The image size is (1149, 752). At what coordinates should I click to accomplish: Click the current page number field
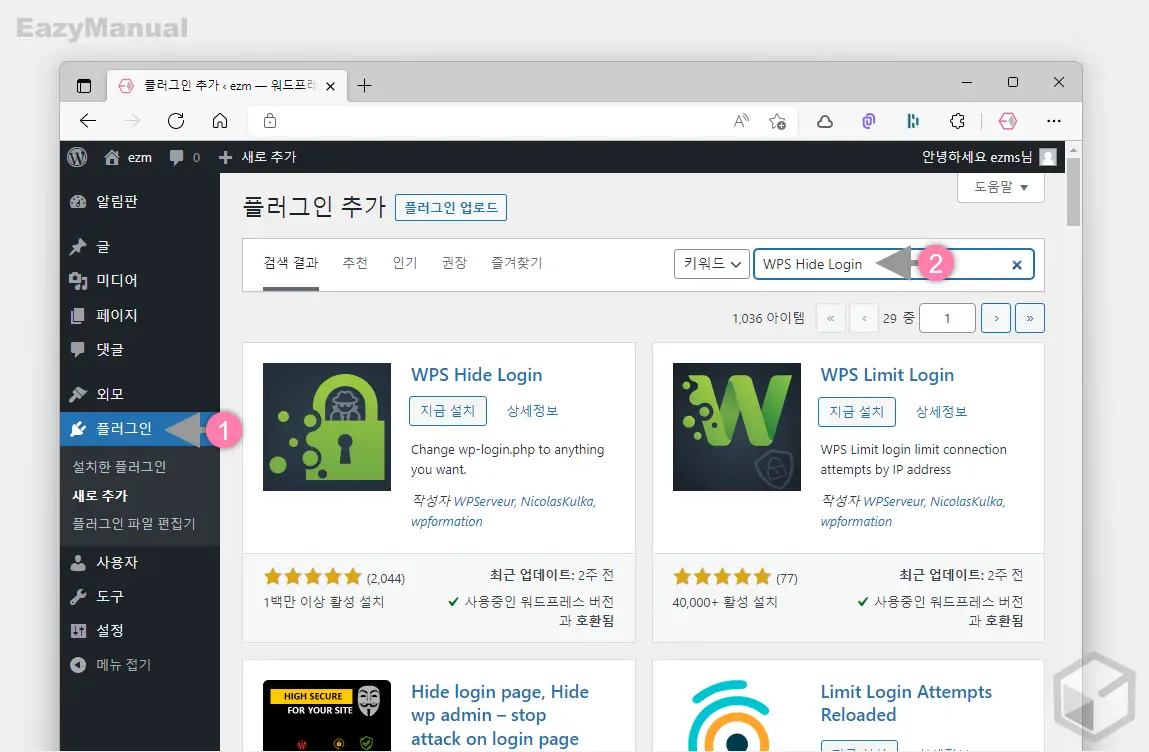tap(947, 318)
